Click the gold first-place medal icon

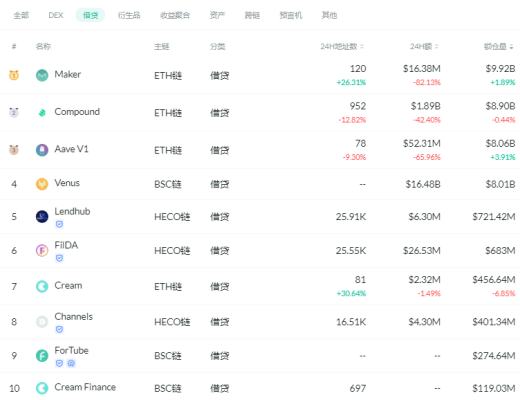(x=14, y=75)
